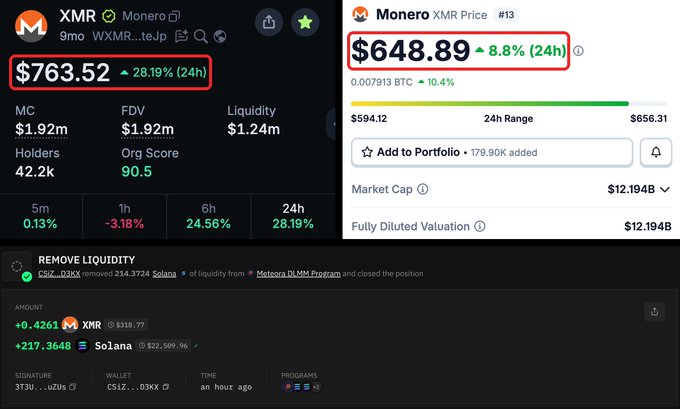Click the share button on the transaction card

[x=654, y=311]
